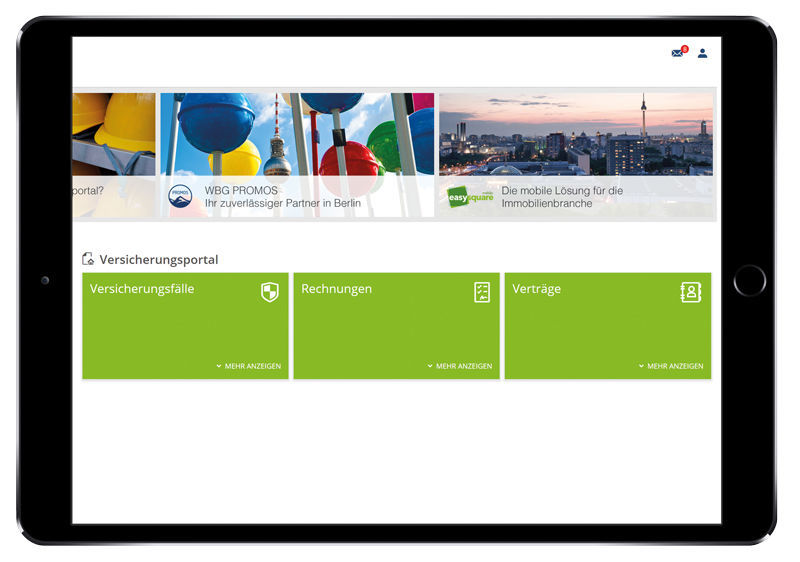Open the Versicherungsfälle tile title

[x=142, y=289]
